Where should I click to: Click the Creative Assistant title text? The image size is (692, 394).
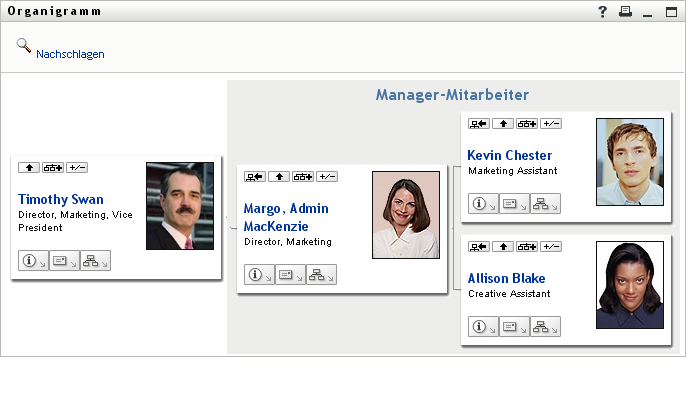pyautogui.click(x=509, y=294)
